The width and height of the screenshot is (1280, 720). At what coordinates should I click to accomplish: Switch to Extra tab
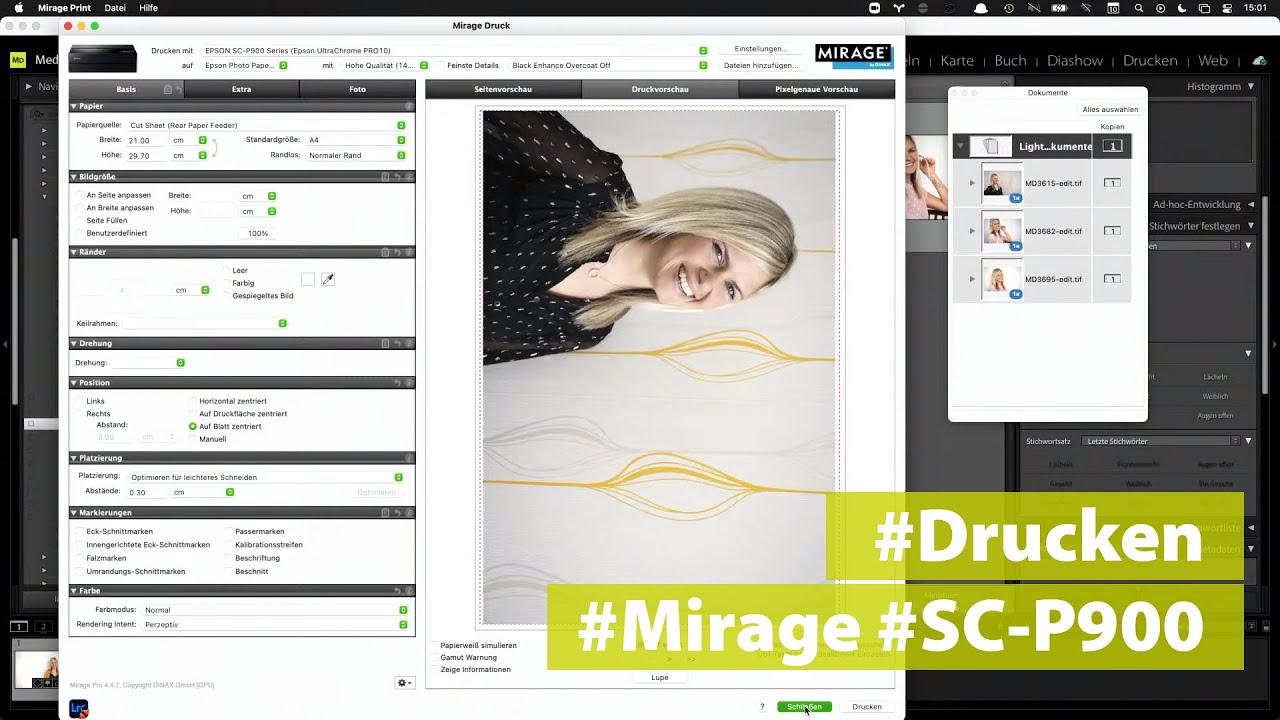coord(241,89)
